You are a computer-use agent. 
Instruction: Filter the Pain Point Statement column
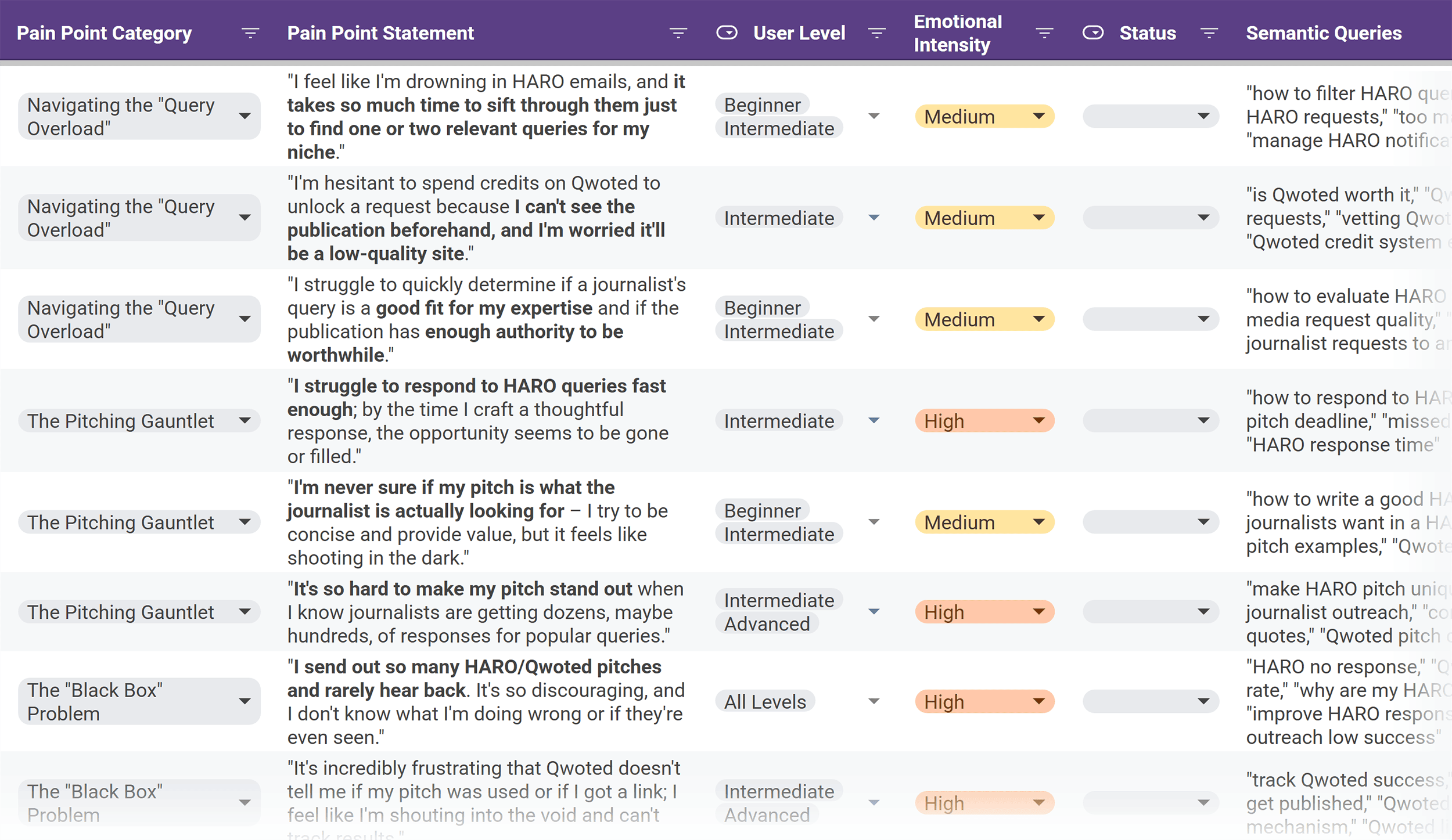point(677,33)
